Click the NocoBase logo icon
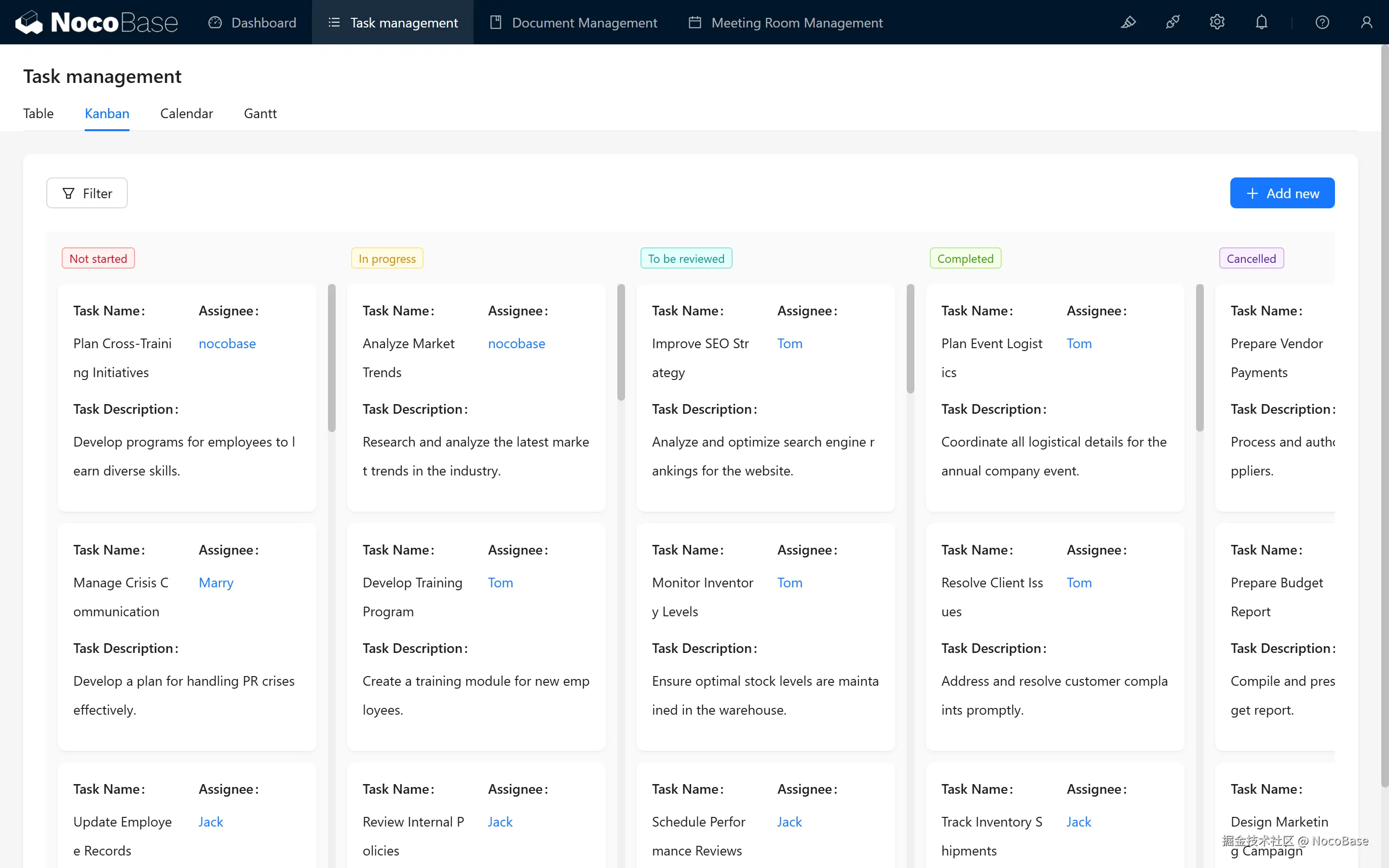 tap(29, 22)
